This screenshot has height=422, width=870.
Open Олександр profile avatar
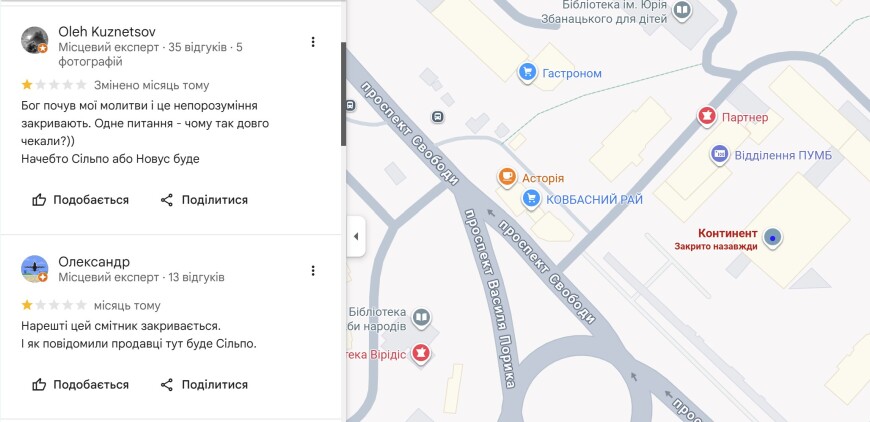pyautogui.click(x=35, y=269)
